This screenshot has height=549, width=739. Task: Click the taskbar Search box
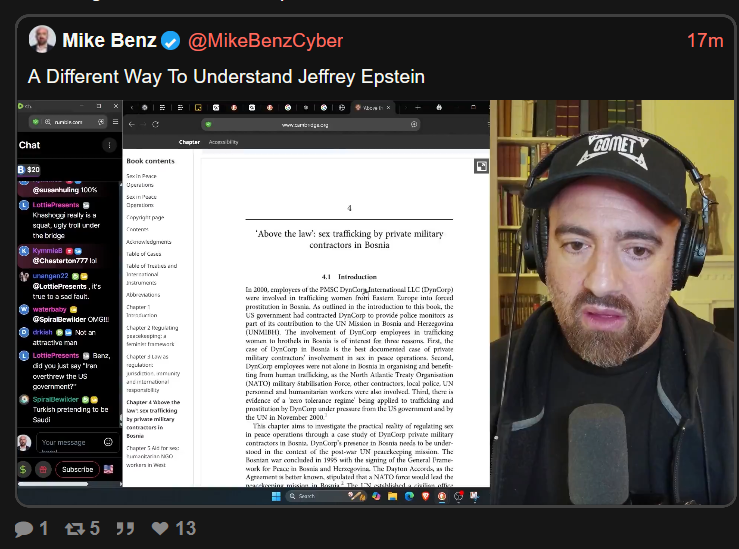[x=326, y=496]
